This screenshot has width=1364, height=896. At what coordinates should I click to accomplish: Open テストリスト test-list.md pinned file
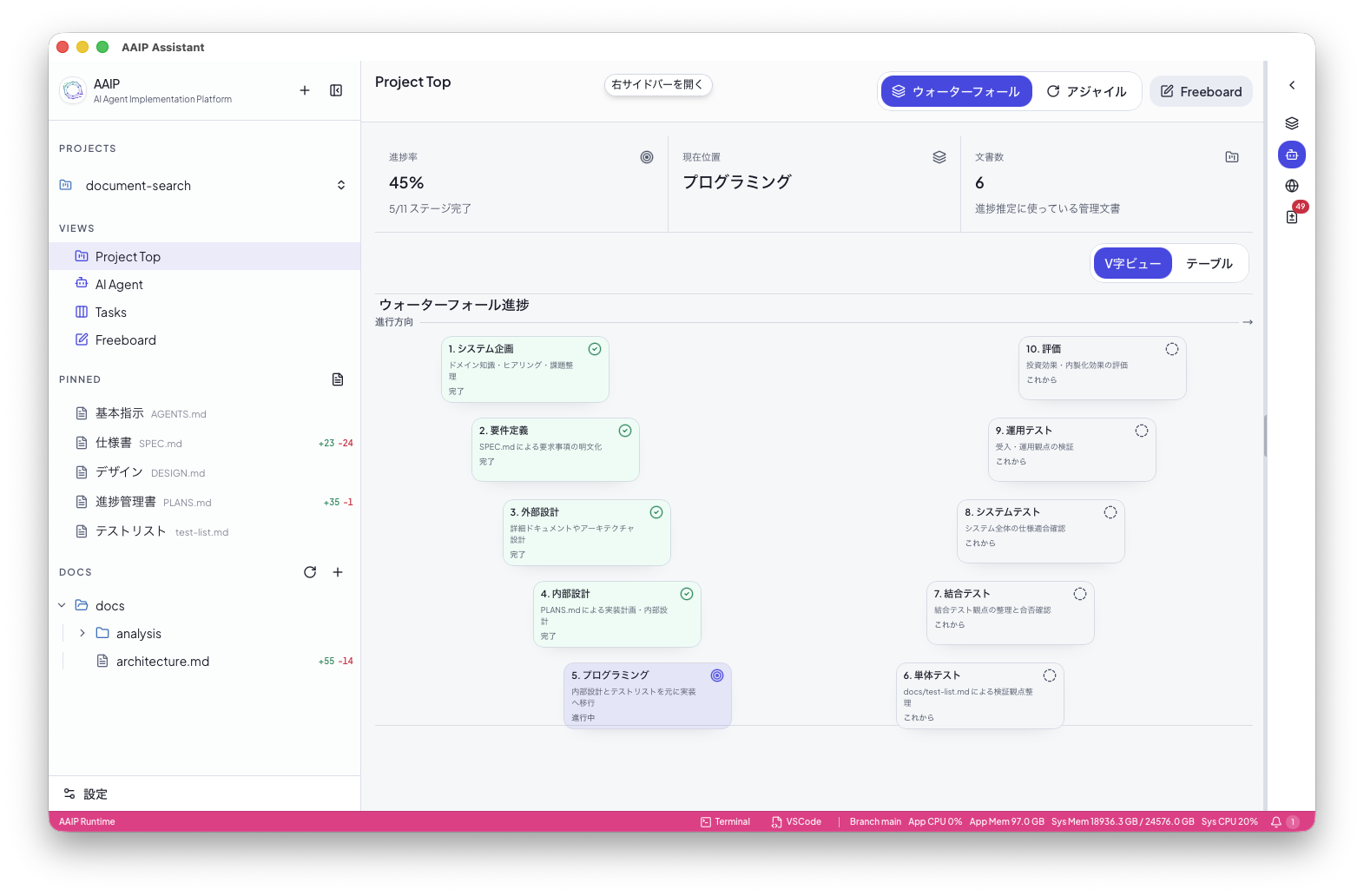[x=205, y=531]
